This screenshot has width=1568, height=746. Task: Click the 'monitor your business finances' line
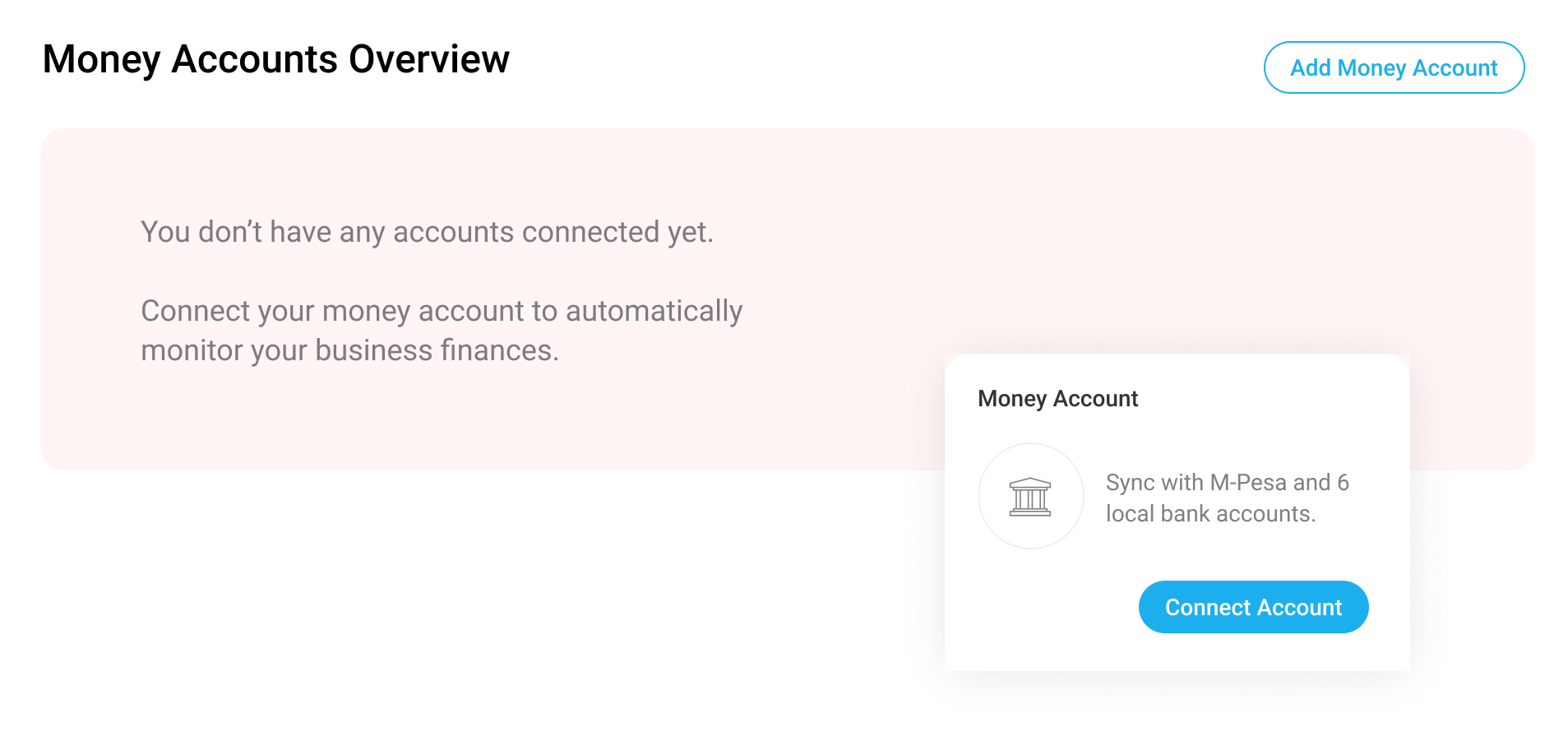349,350
